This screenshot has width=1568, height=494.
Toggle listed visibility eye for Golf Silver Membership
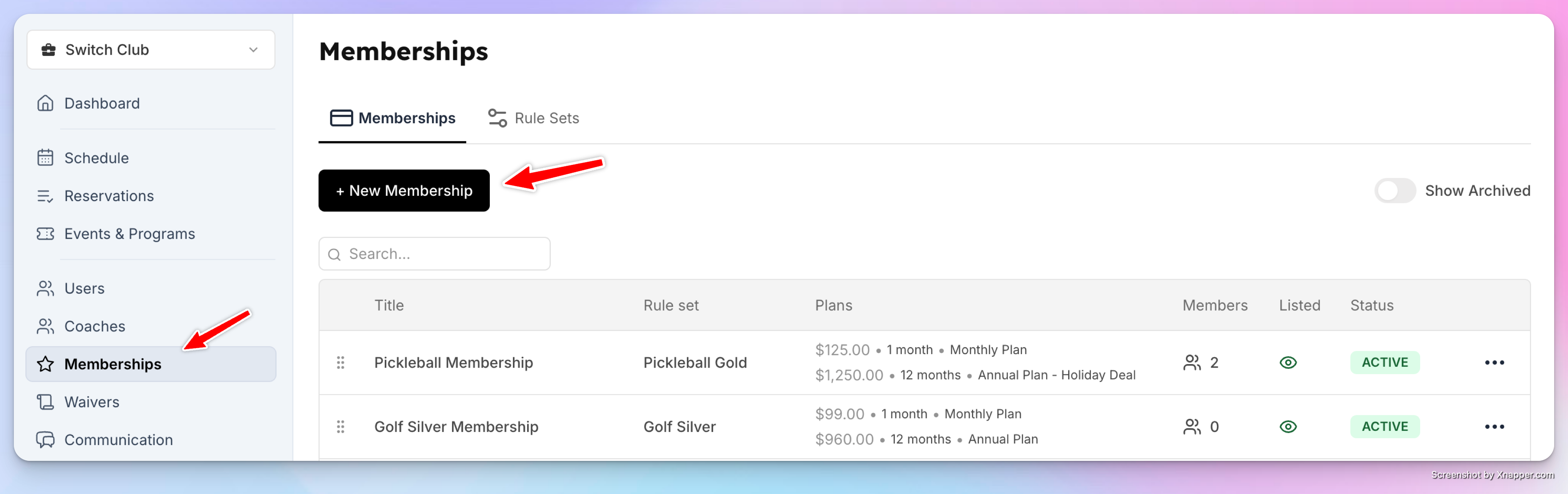point(1288,427)
